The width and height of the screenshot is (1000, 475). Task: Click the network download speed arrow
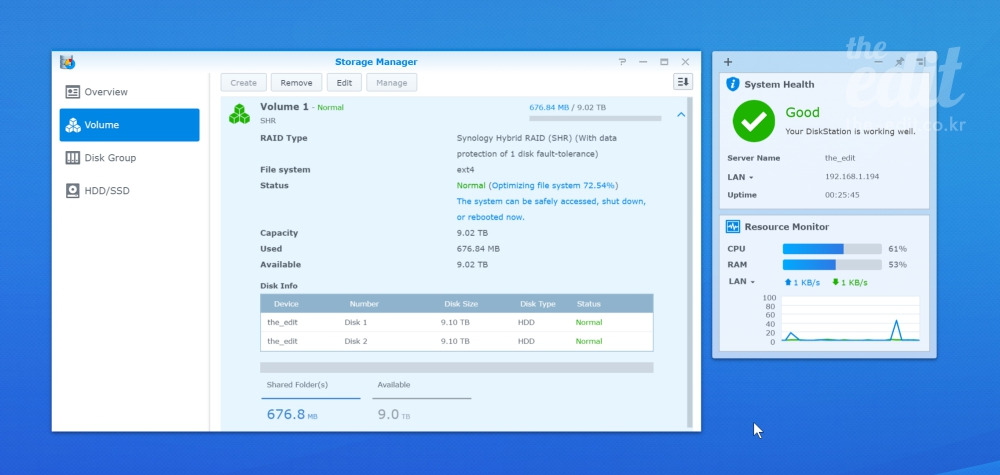coord(835,282)
